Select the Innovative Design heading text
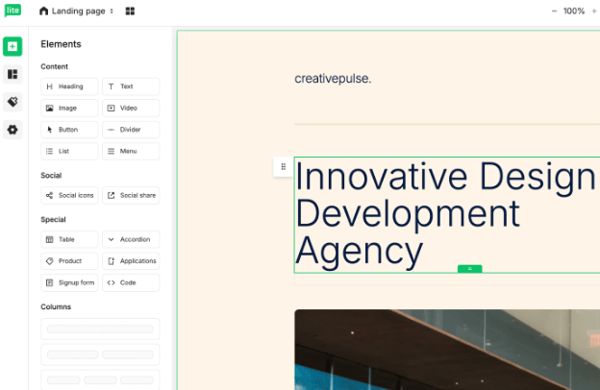 (446, 214)
